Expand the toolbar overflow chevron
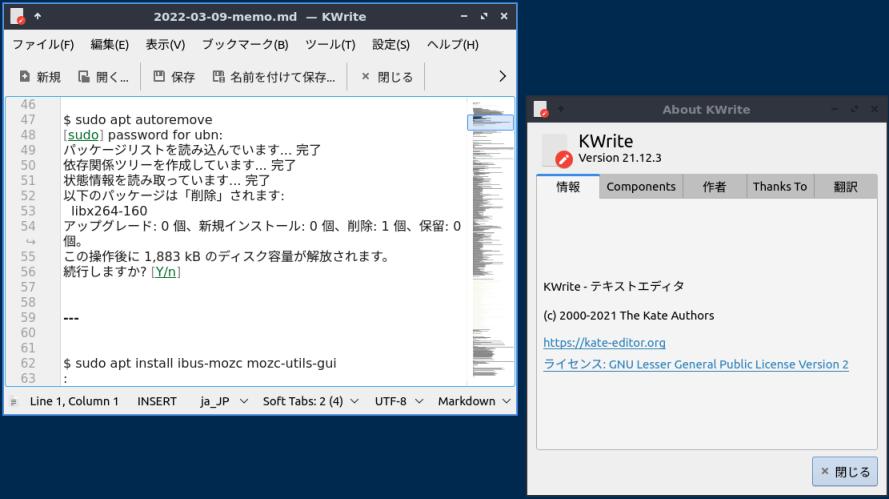The width and height of the screenshot is (889, 499). (502, 77)
